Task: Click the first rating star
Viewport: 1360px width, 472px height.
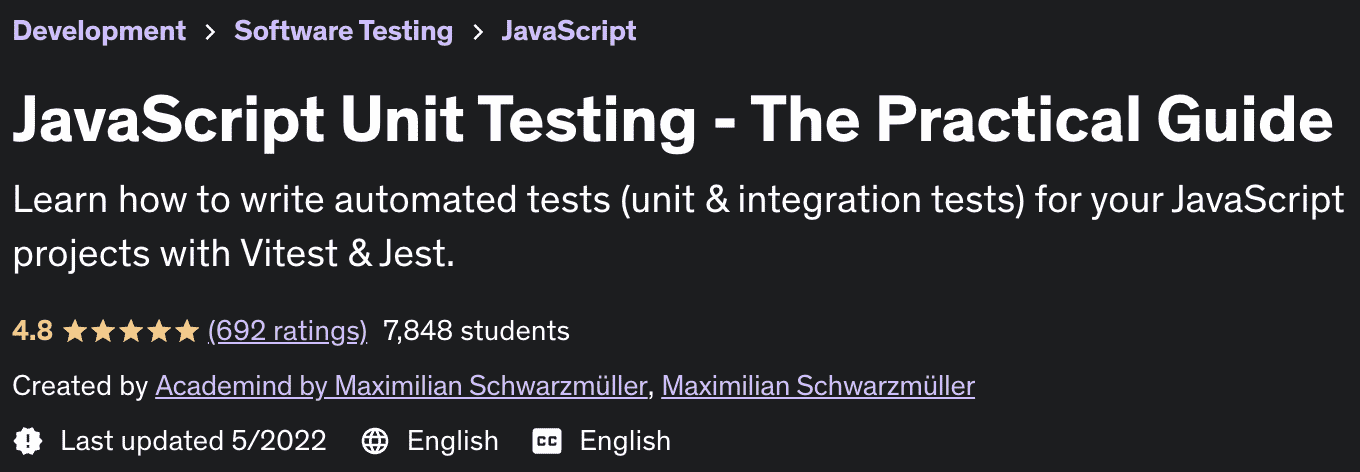Action: (75, 331)
